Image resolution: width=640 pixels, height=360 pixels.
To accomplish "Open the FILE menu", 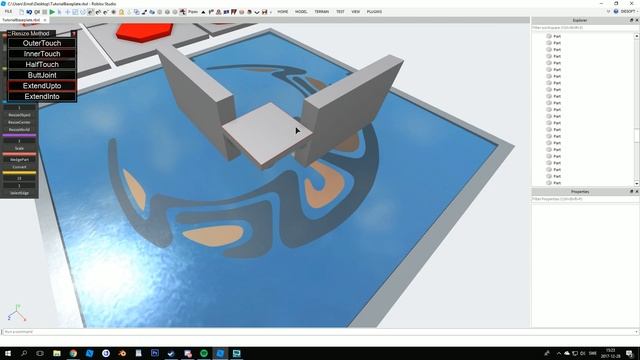I will (x=8, y=12).
